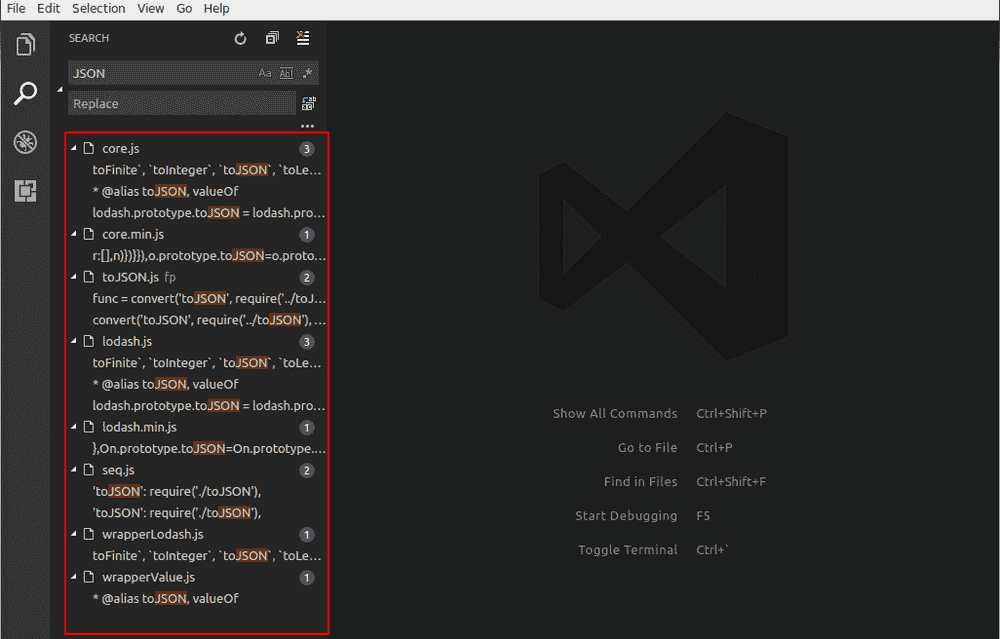Select the core.js file row
The width and height of the screenshot is (1000, 639).
[x=196, y=149]
